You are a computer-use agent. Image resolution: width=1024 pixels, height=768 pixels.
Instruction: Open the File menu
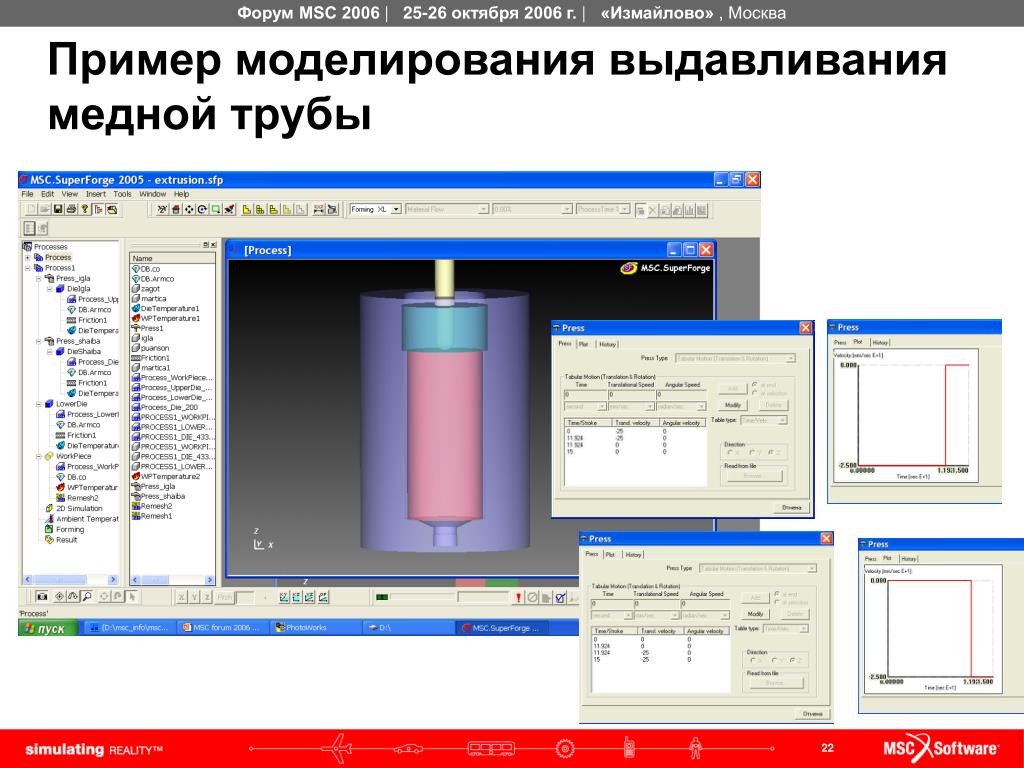(x=27, y=194)
